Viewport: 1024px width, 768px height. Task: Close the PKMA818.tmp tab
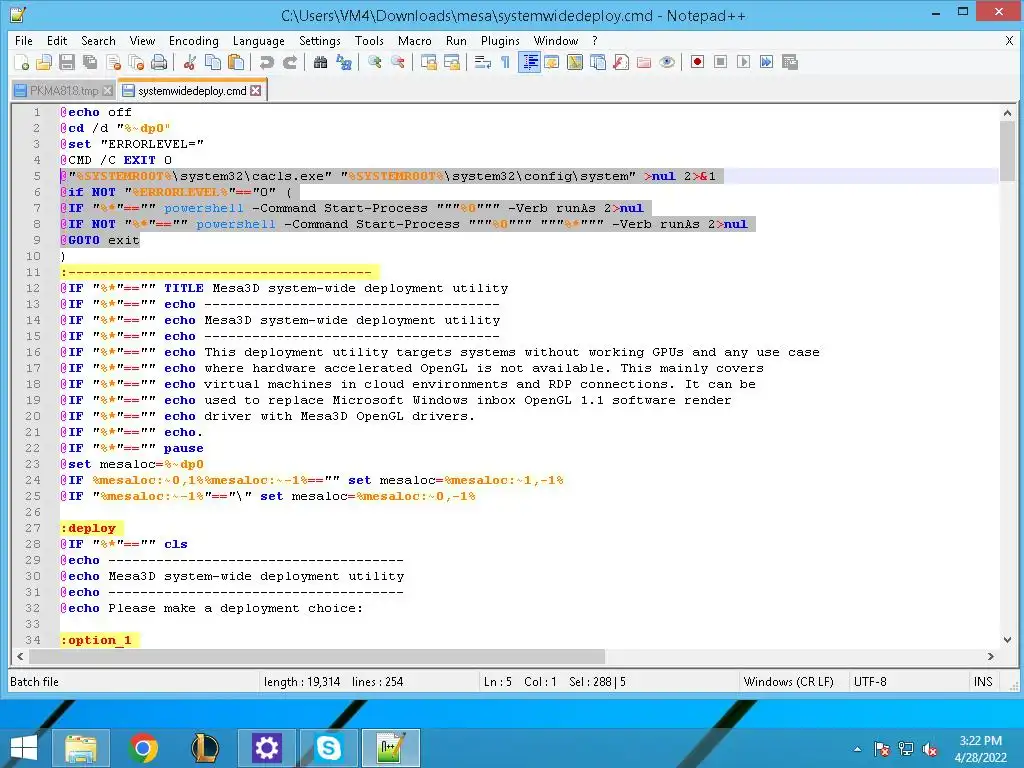point(108,91)
